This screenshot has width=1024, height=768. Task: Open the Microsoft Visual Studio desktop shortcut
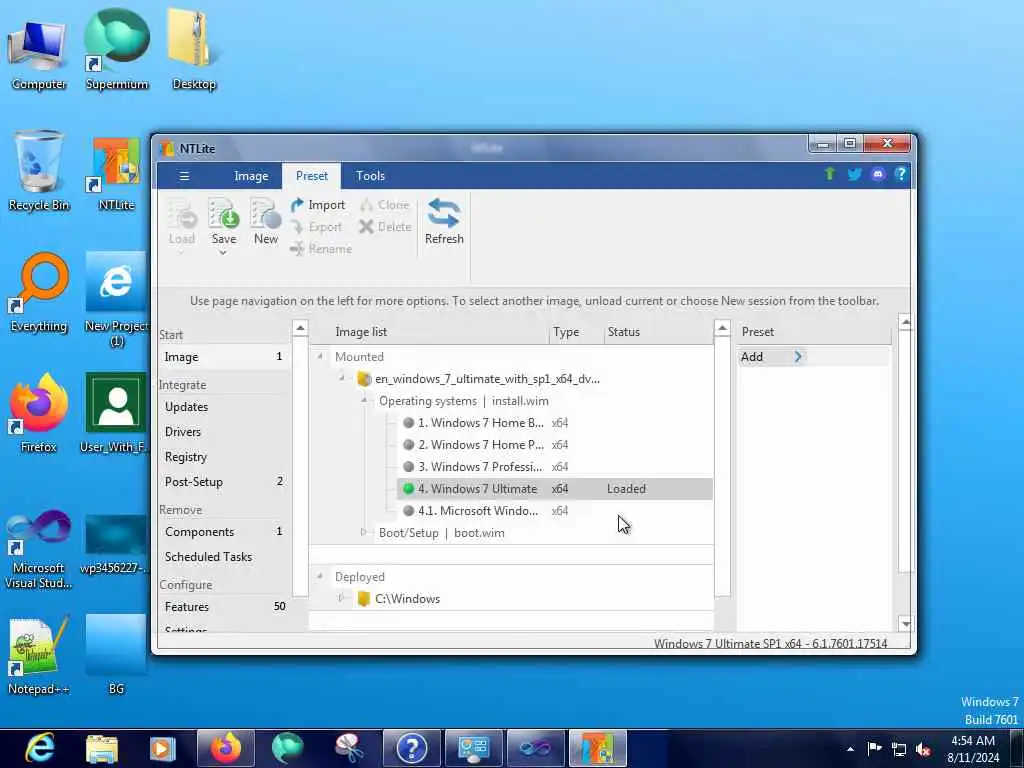coord(39,550)
